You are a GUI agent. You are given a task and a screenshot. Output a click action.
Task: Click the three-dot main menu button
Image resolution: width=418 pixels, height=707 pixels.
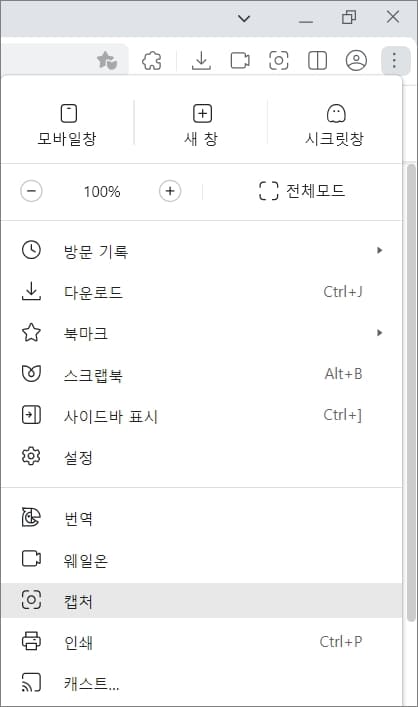pos(394,60)
